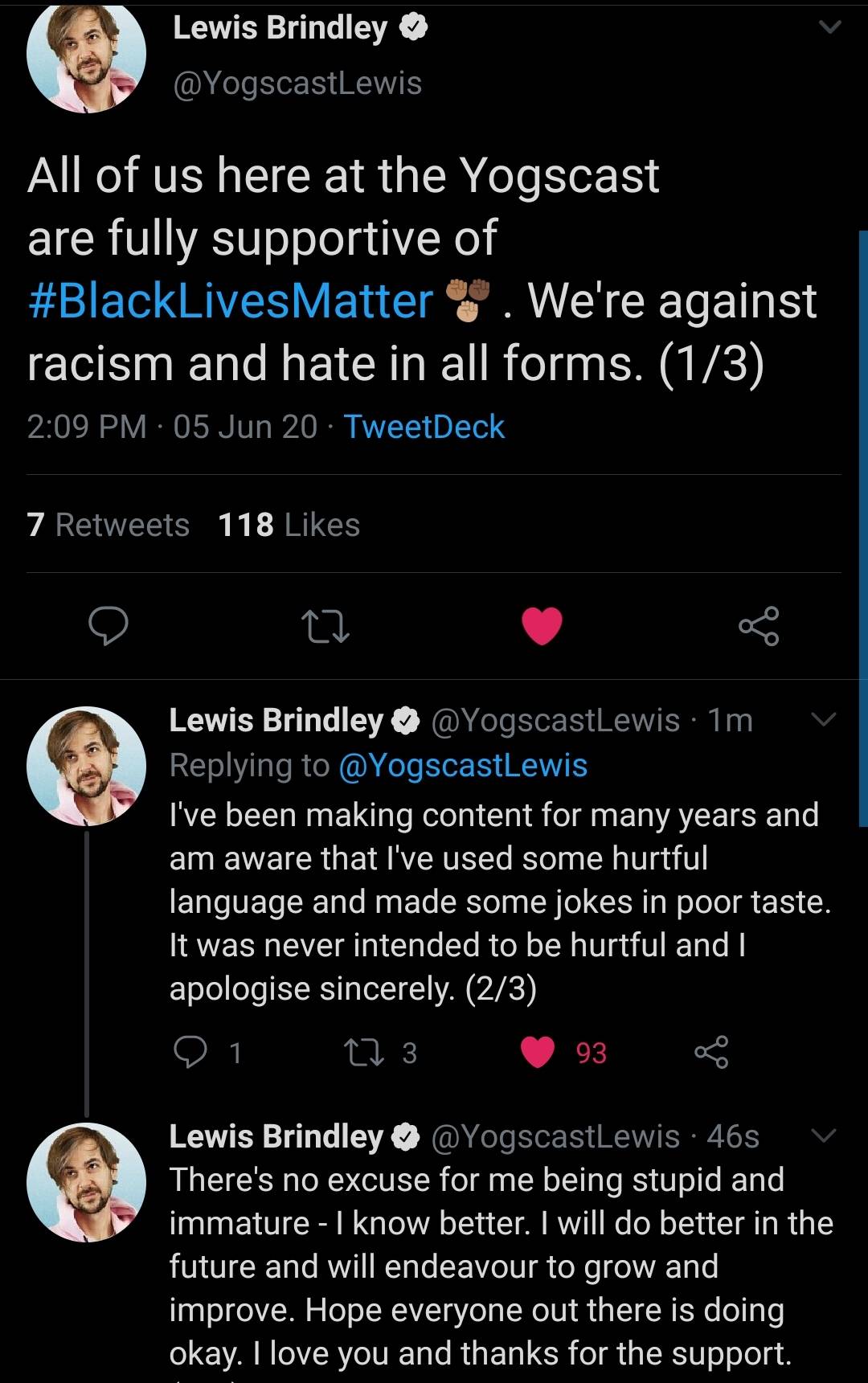Screen dimensions: 868x1383
Task: Open the top tweet's options chevron
Action: (829, 25)
